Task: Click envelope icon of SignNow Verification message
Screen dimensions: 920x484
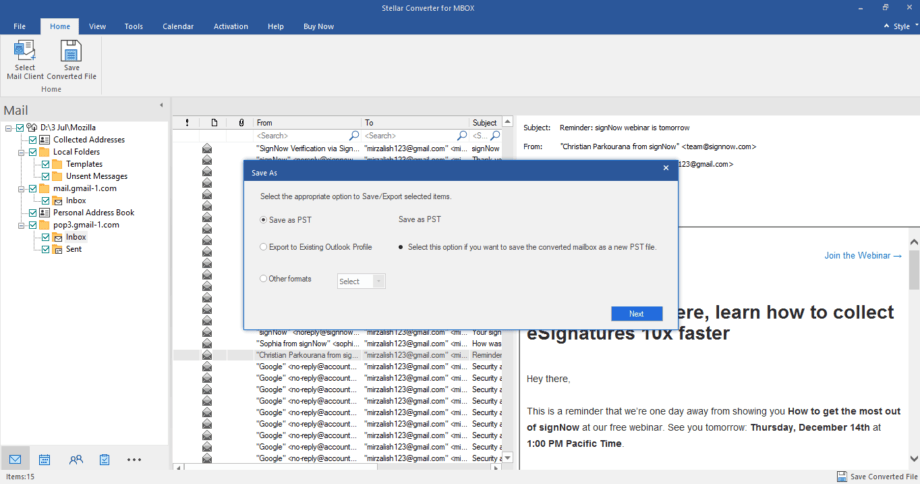Action: click(207, 148)
